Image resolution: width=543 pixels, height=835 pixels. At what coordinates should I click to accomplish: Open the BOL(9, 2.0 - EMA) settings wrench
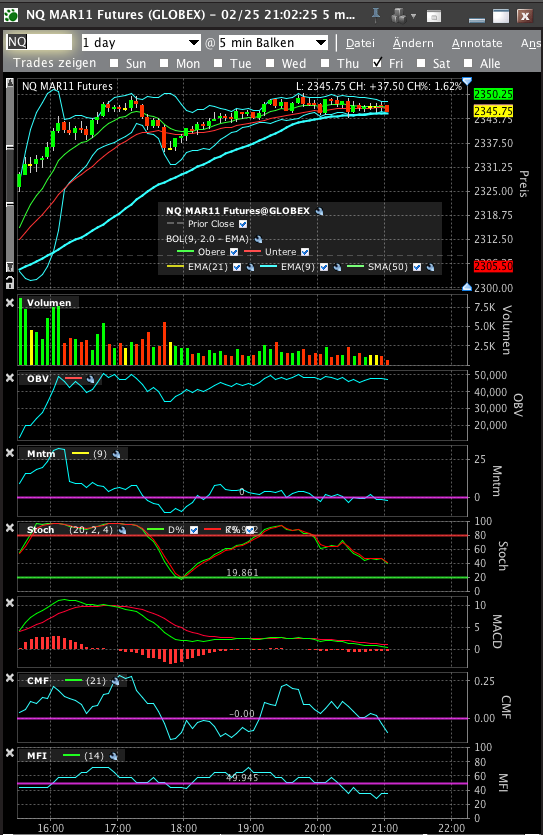[x=259, y=239]
